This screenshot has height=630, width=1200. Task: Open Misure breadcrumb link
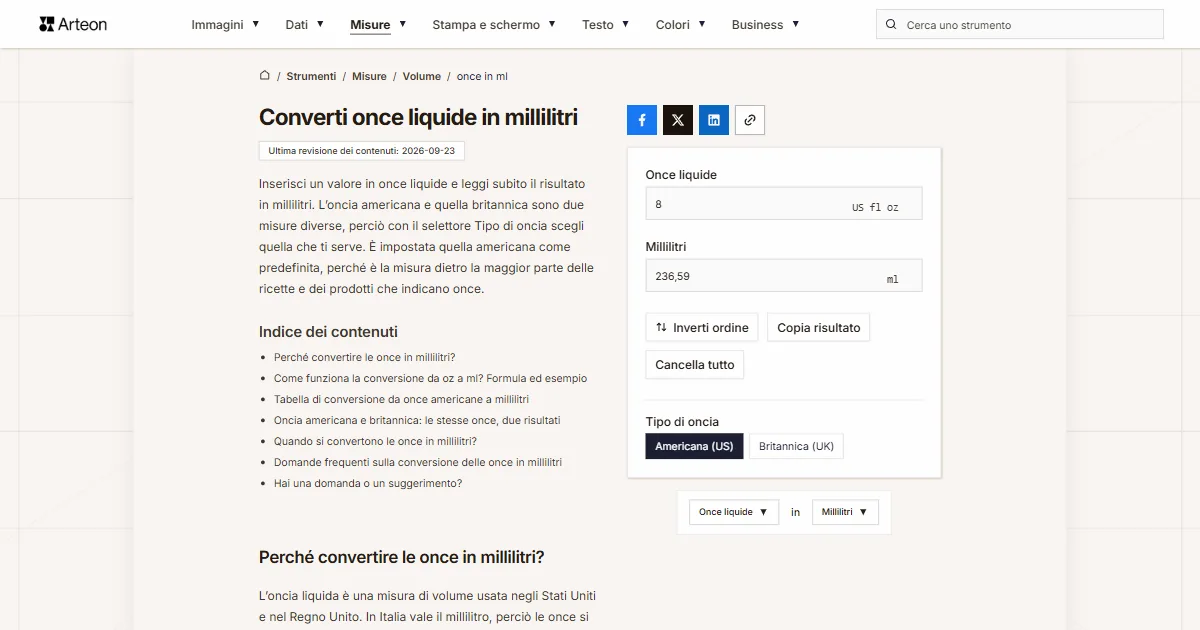coord(369,76)
